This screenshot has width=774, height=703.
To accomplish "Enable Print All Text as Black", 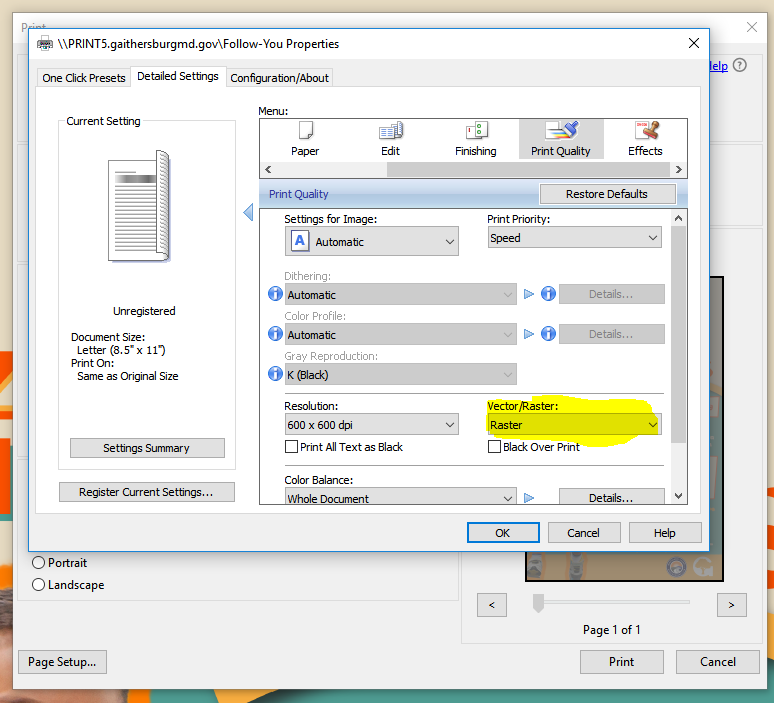I will coord(292,447).
